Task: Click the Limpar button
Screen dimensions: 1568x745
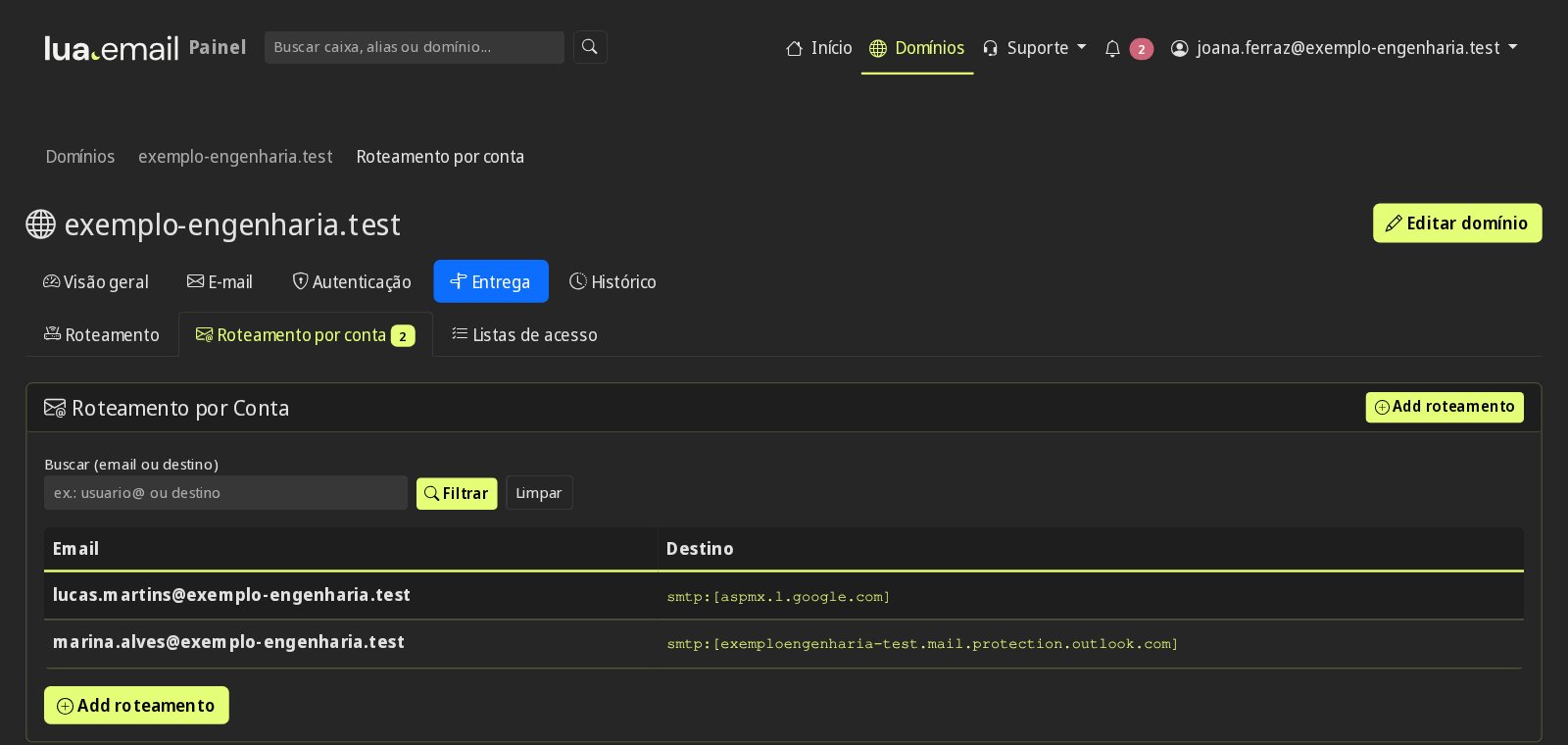Action: [x=539, y=493]
